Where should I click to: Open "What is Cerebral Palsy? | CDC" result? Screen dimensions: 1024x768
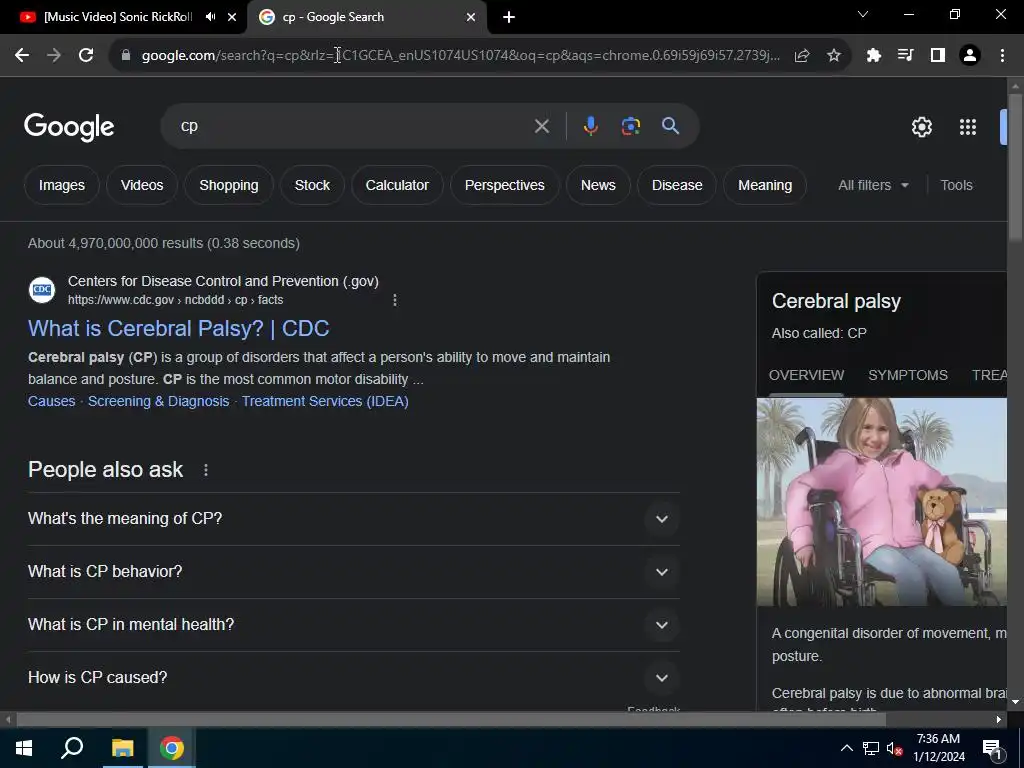(x=178, y=328)
